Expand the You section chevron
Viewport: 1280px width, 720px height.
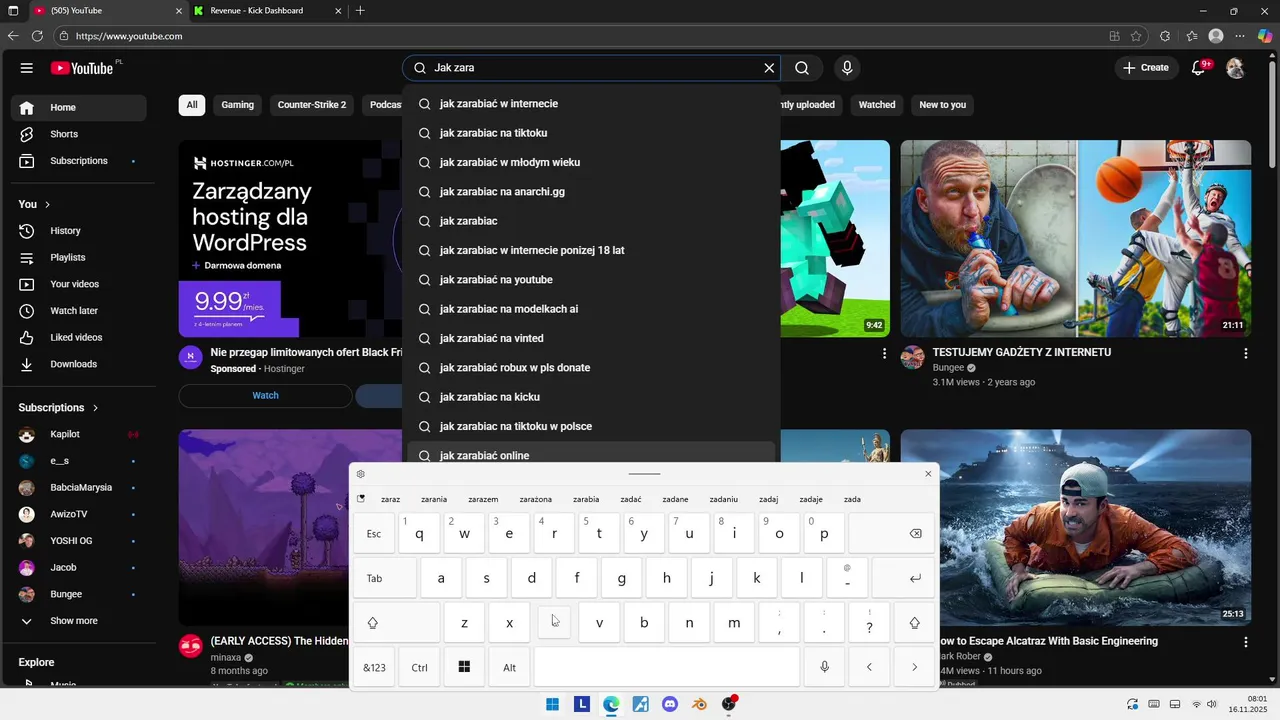(x=47, y=204)
